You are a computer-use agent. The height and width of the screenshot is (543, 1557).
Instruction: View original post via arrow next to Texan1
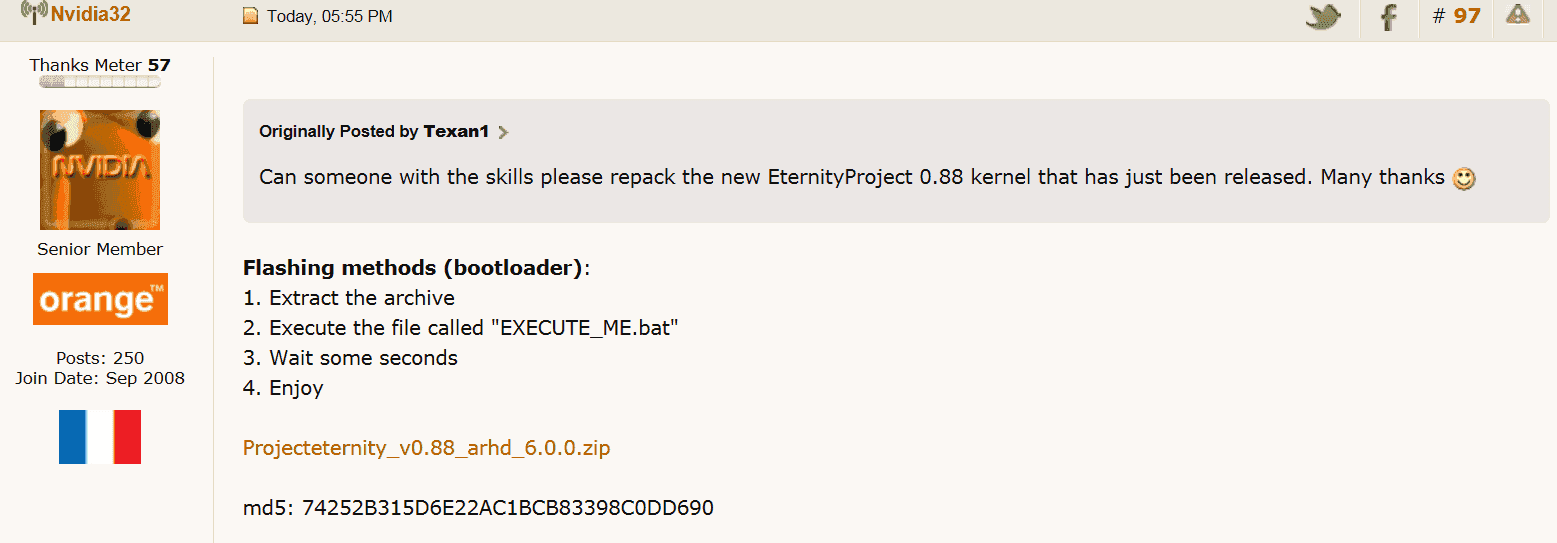point(503,132)
